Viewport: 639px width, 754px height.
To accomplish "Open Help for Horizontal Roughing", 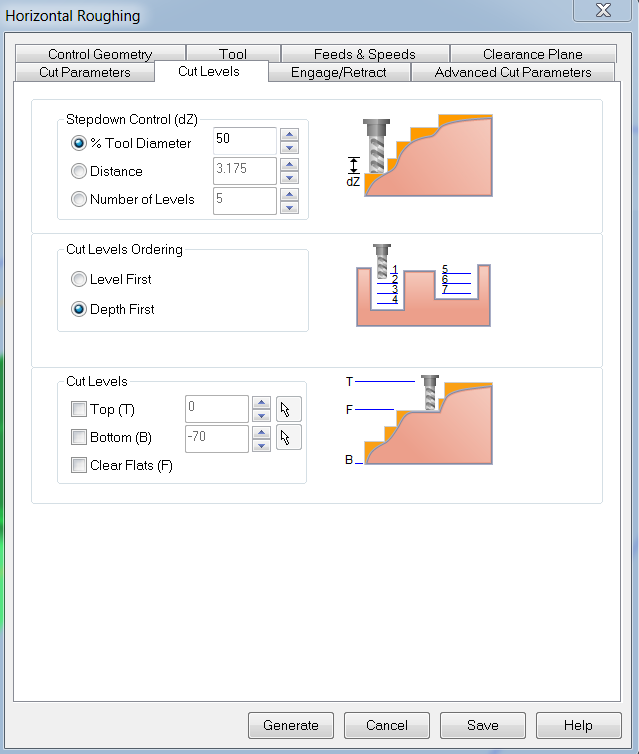I will click(x=578, y=725).
